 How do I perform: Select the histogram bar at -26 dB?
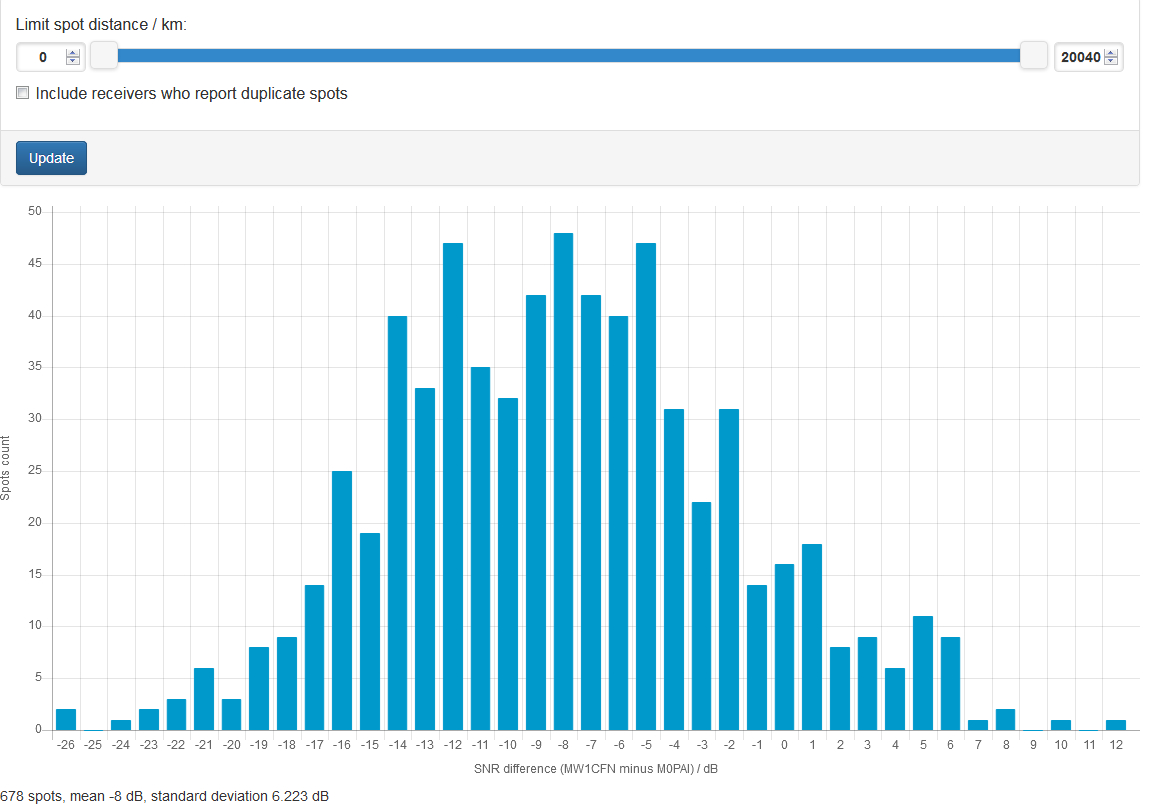[x=66, y=719]
